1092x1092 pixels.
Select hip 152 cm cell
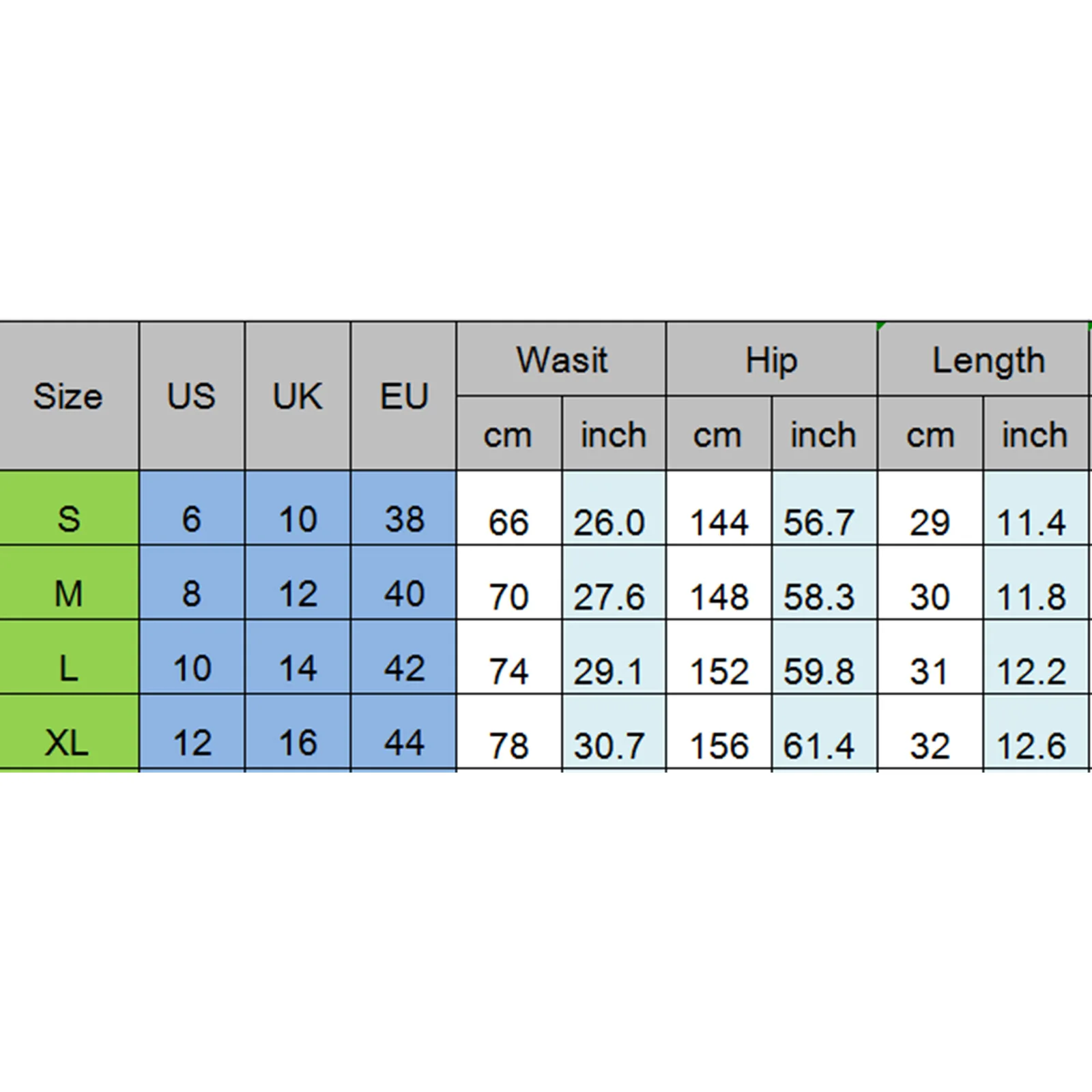(x=719, y=671)
